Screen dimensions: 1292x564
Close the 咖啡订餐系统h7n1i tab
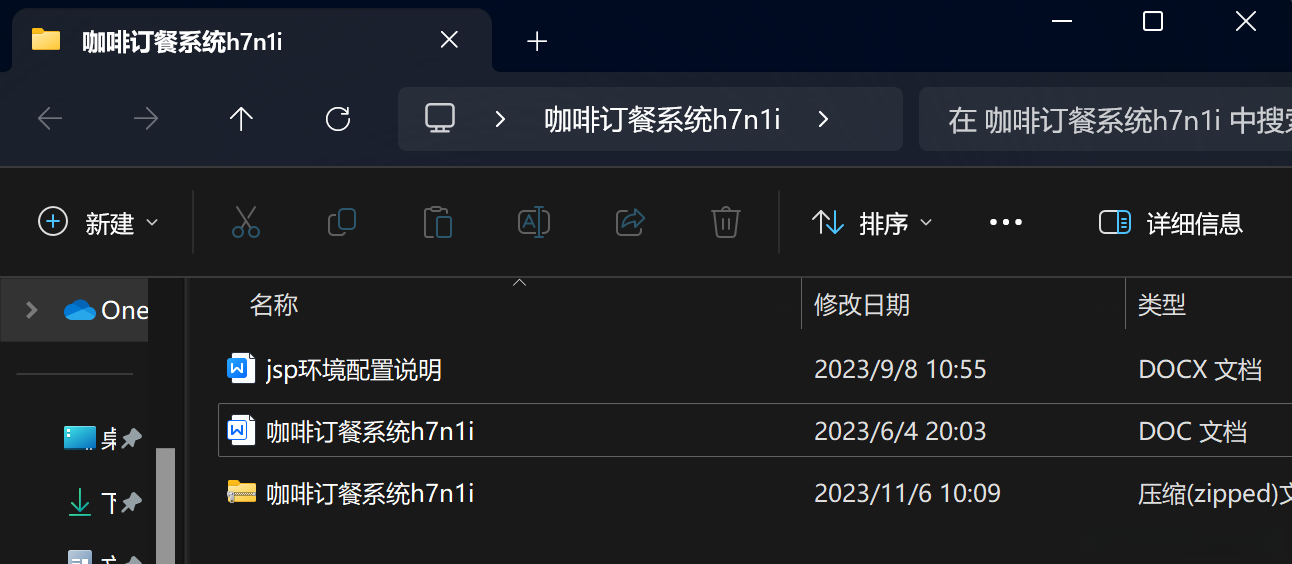click(449, 40)
